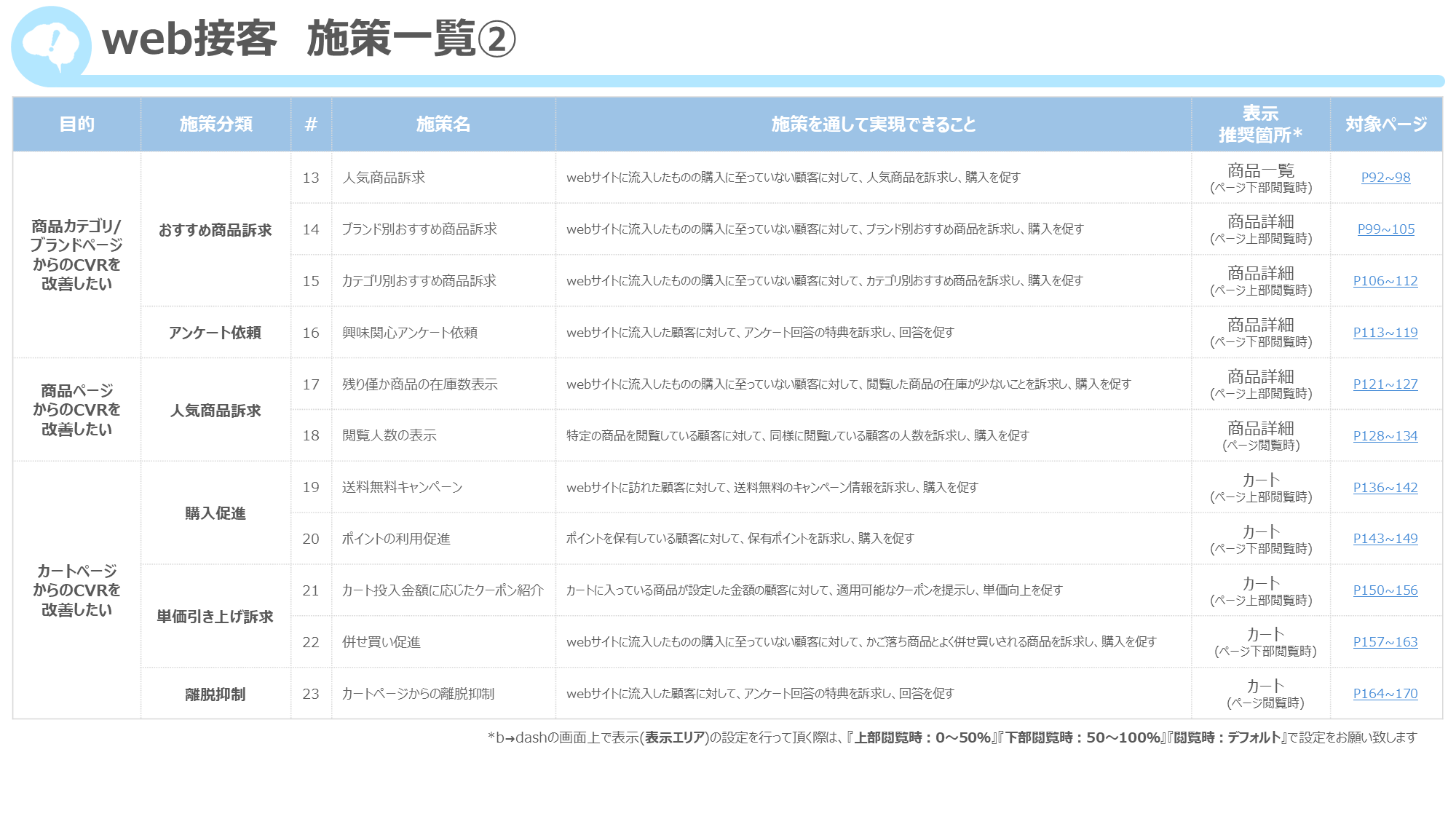This screenshot has width=1456, height=819.
Task: Click the thought bubble exclamation icon
Action: pos(51,45)
